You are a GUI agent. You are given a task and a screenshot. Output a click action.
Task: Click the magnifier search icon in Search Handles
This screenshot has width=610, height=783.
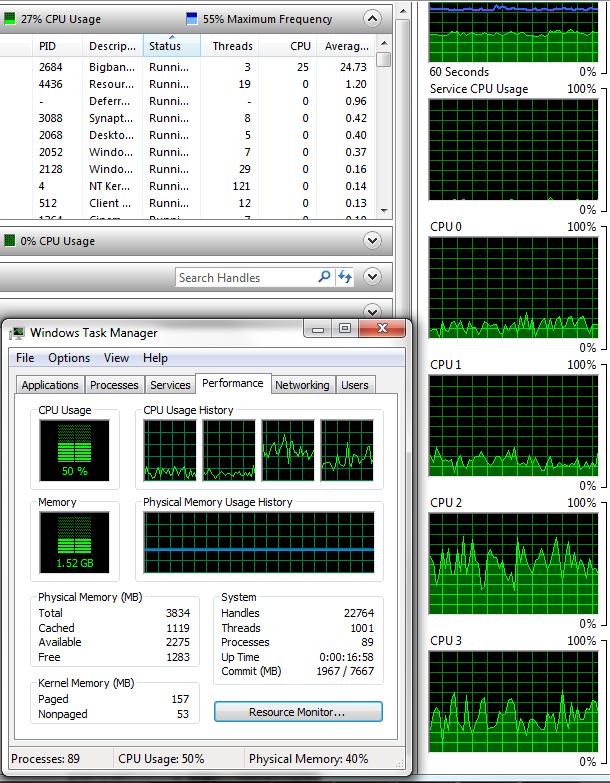pos(324,277)
